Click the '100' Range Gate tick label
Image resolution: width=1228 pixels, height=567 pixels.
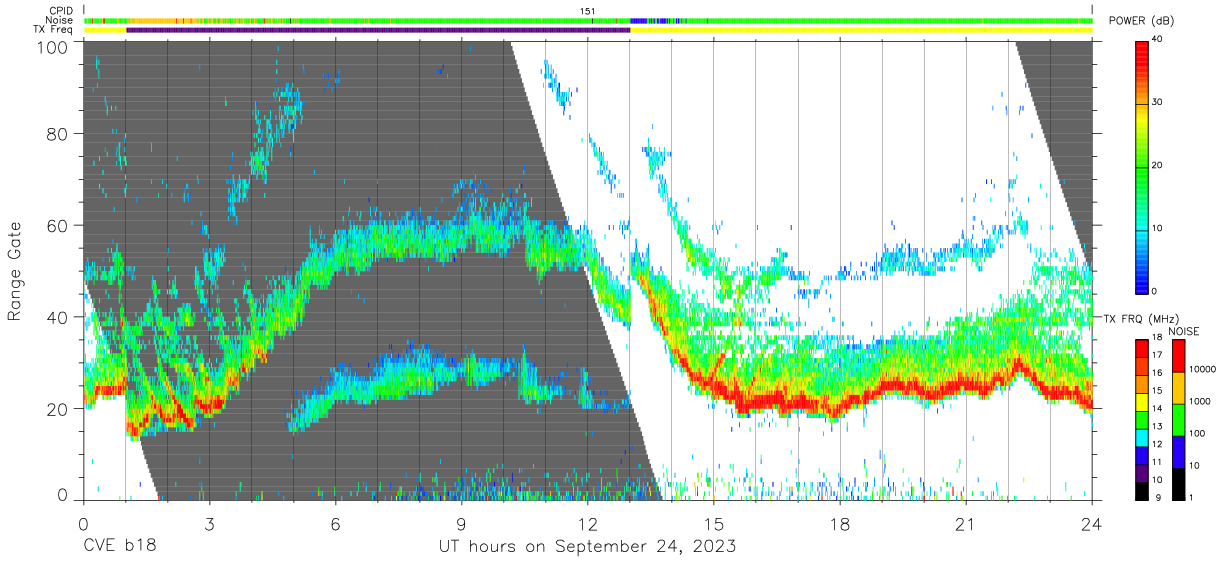click(x=52, y=46)
